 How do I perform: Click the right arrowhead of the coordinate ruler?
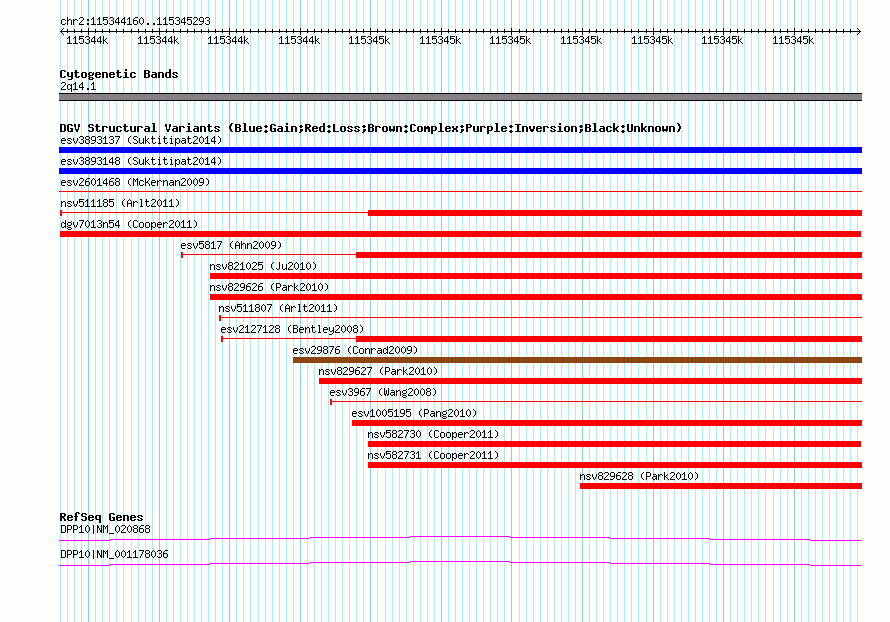pyautogui.click(x=859, y=32)
